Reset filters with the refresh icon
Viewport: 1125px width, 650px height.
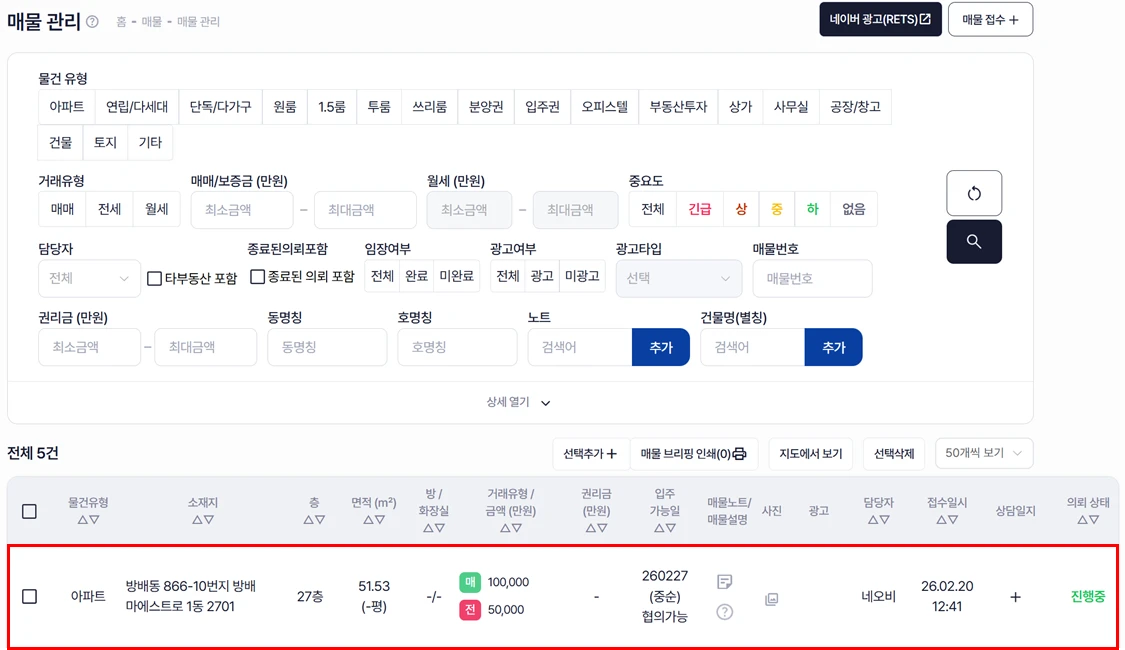tap(973, 194)
